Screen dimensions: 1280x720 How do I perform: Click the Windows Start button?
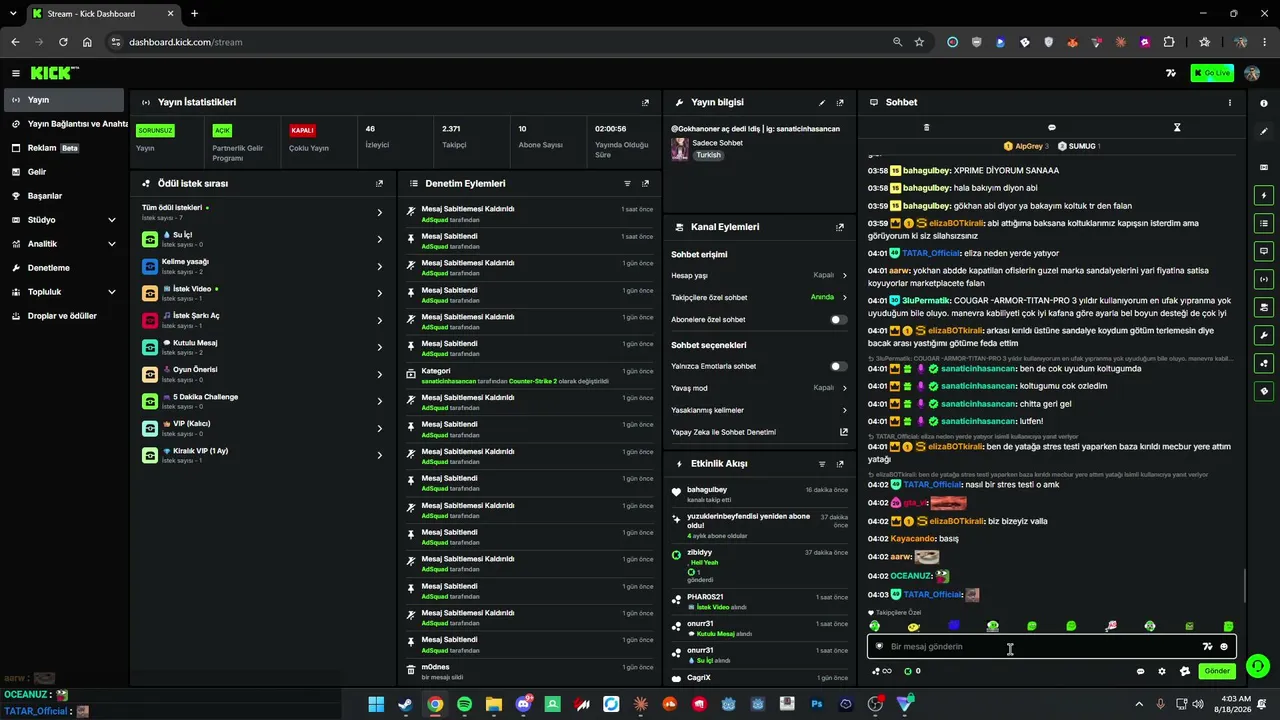coord(376,705)
